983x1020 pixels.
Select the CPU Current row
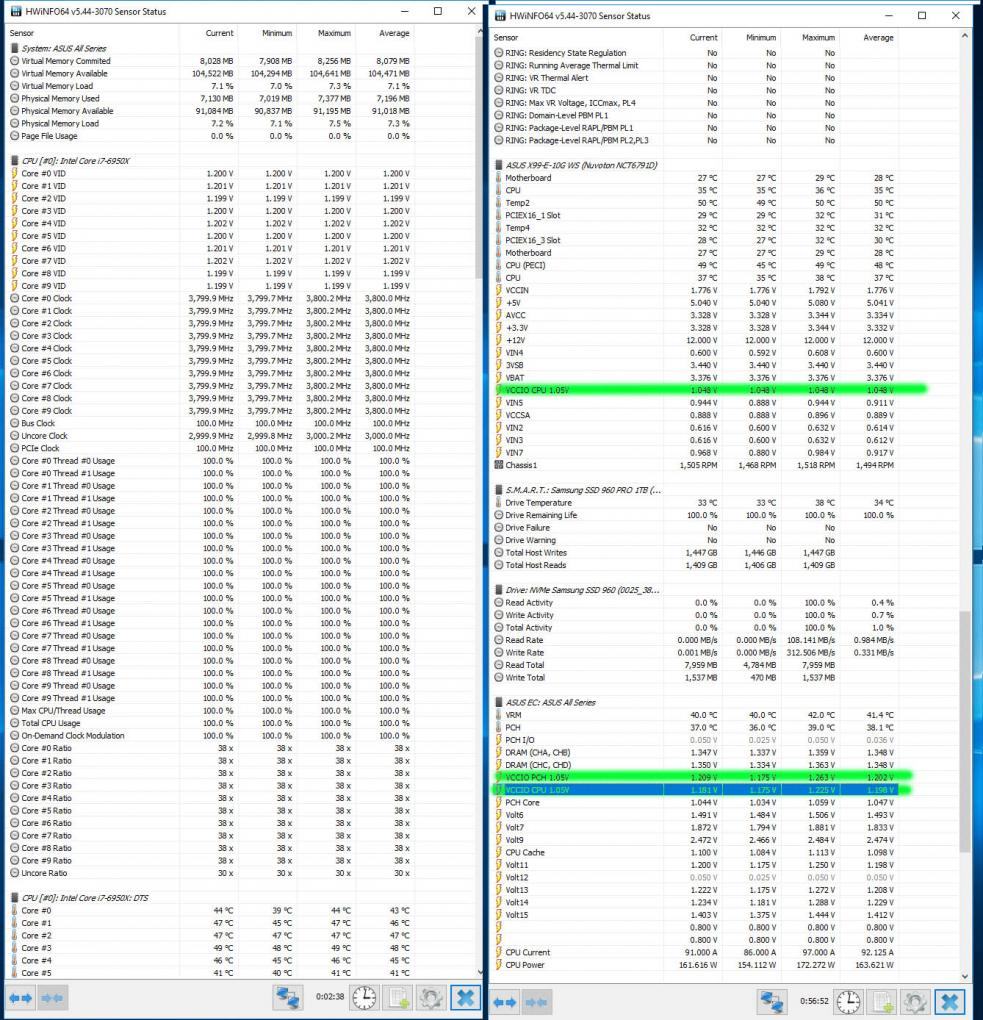[695, 952]
